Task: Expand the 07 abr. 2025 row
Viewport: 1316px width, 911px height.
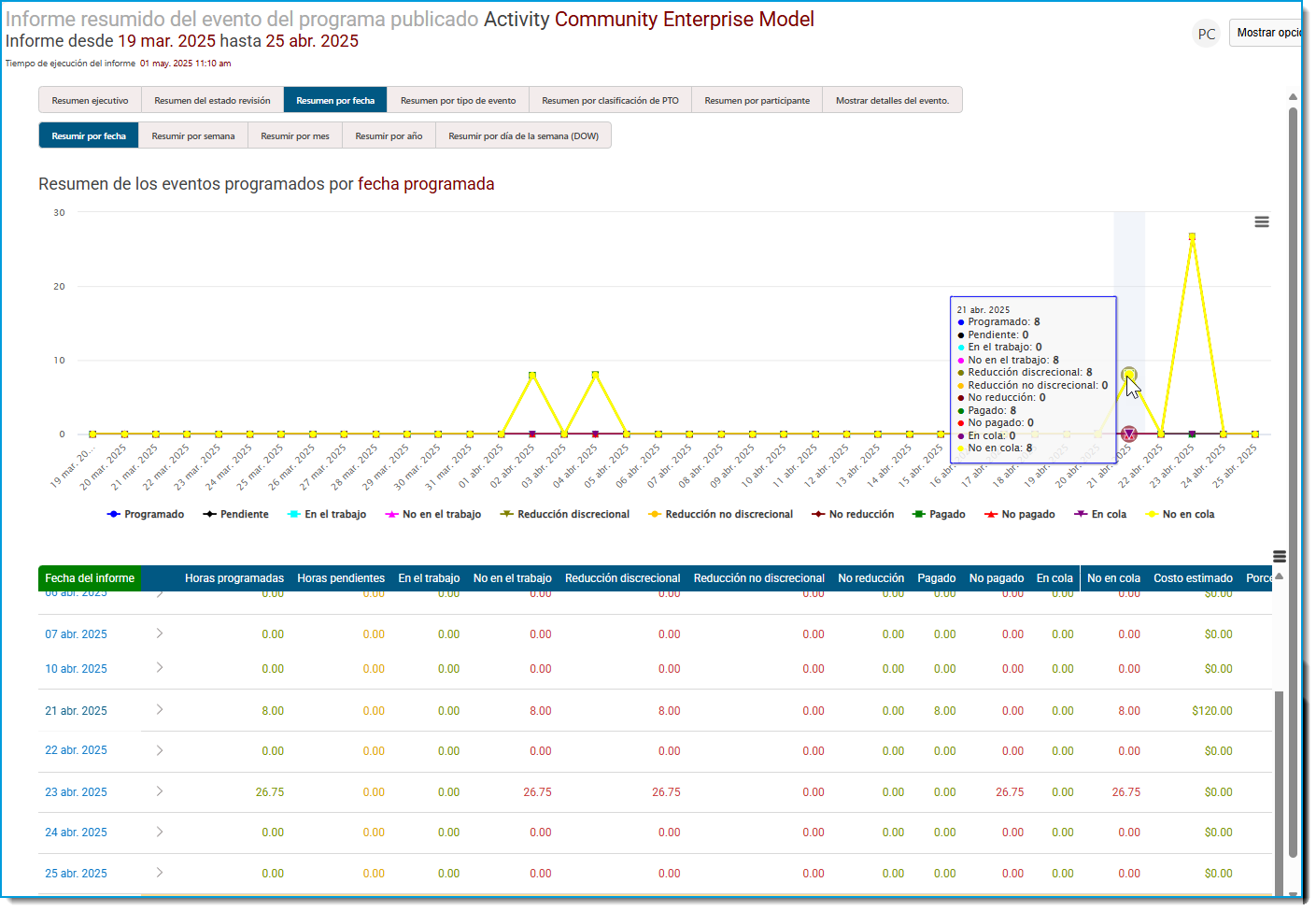Action: [160, 633]
